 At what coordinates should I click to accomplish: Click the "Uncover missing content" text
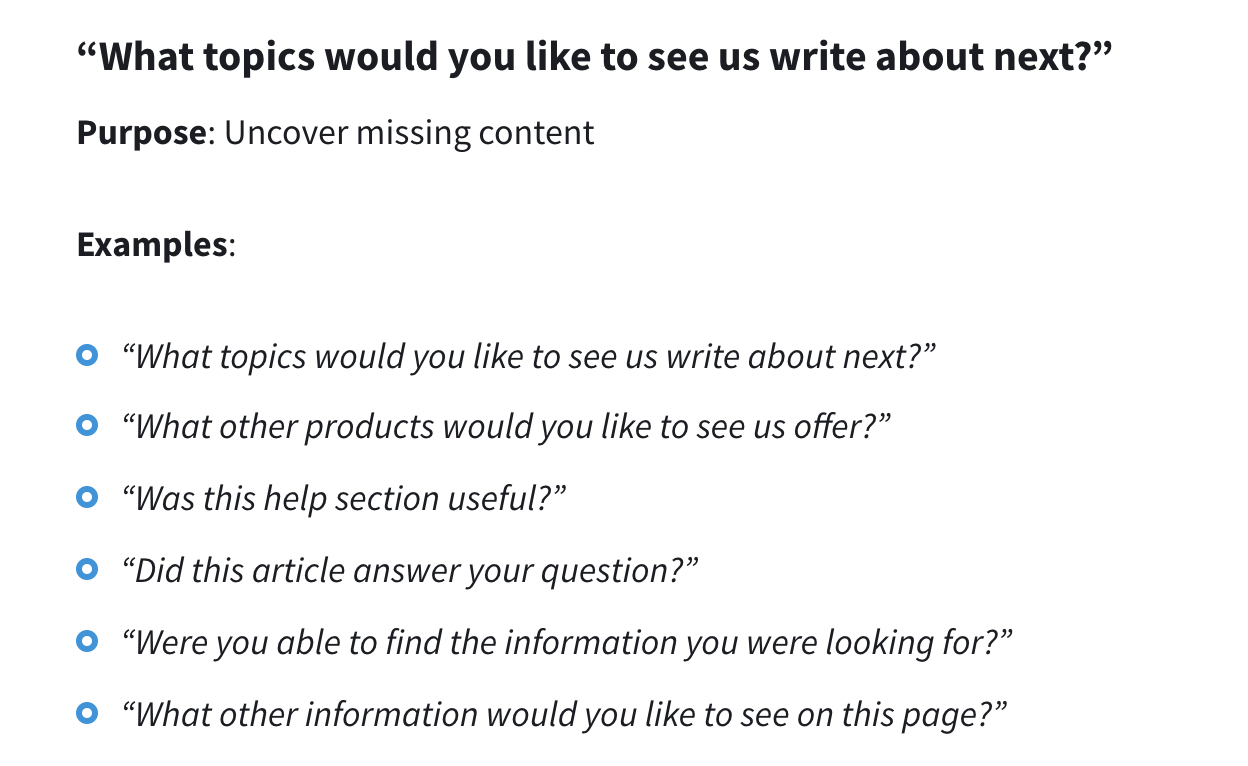click(409, 133)
